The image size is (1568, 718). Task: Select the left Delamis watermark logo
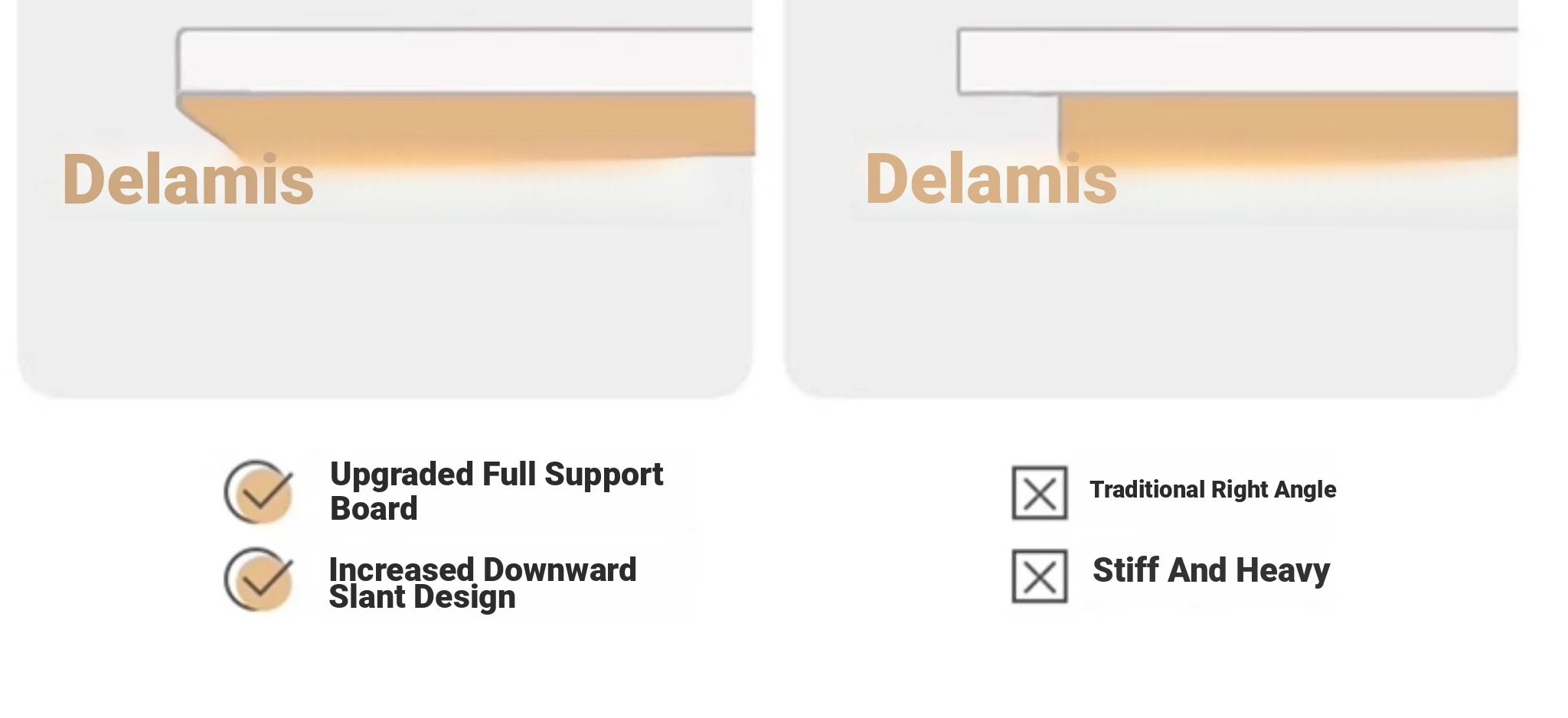click(188, 179)
